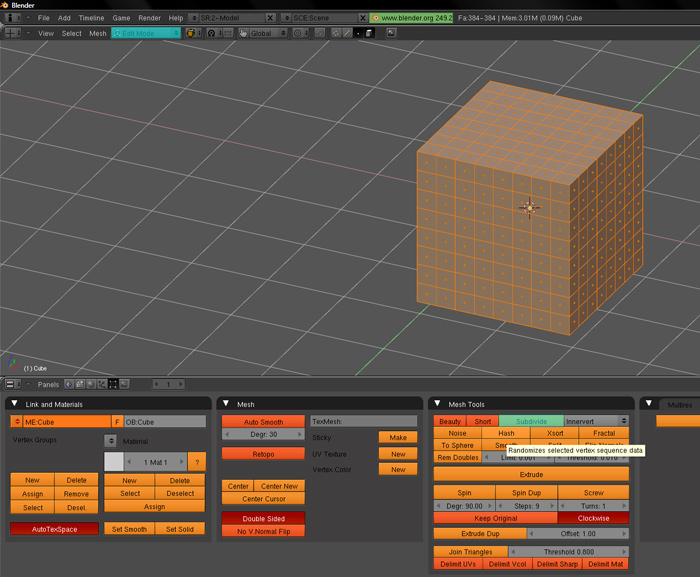The width and height of the screenshot is (700, 577).
Task: Open the Scene context icon
Action: pos(124,384)
